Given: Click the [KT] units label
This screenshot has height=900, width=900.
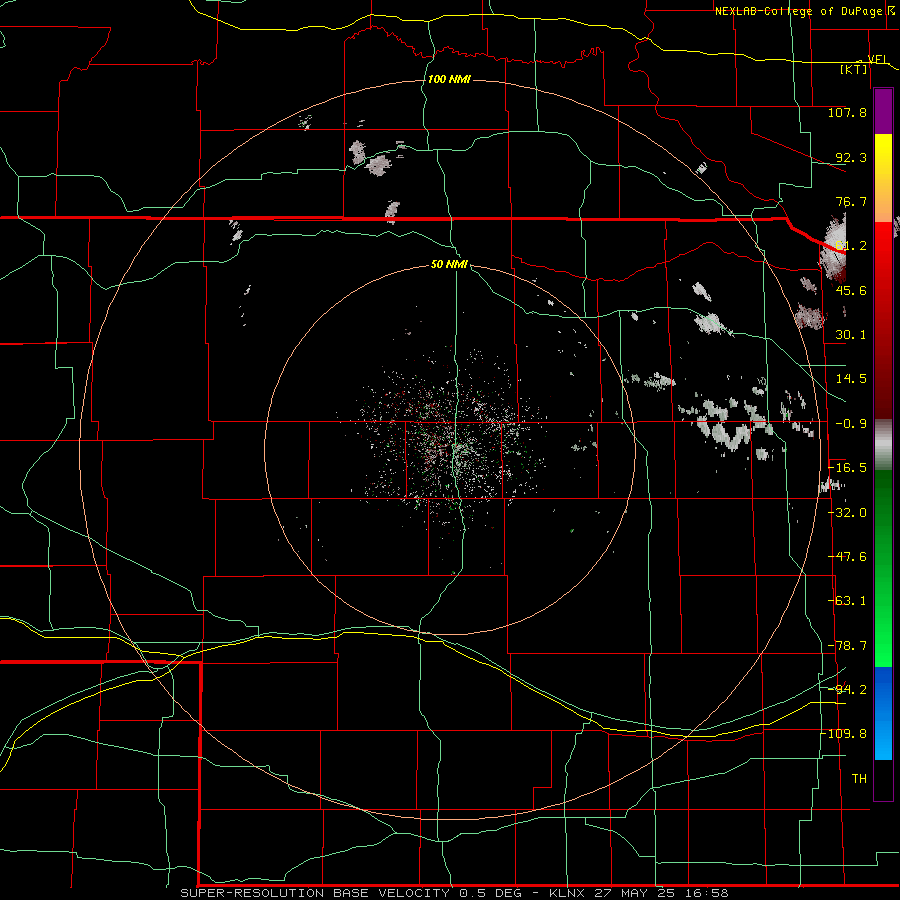Looking at the screenshot, I should 854,69.
